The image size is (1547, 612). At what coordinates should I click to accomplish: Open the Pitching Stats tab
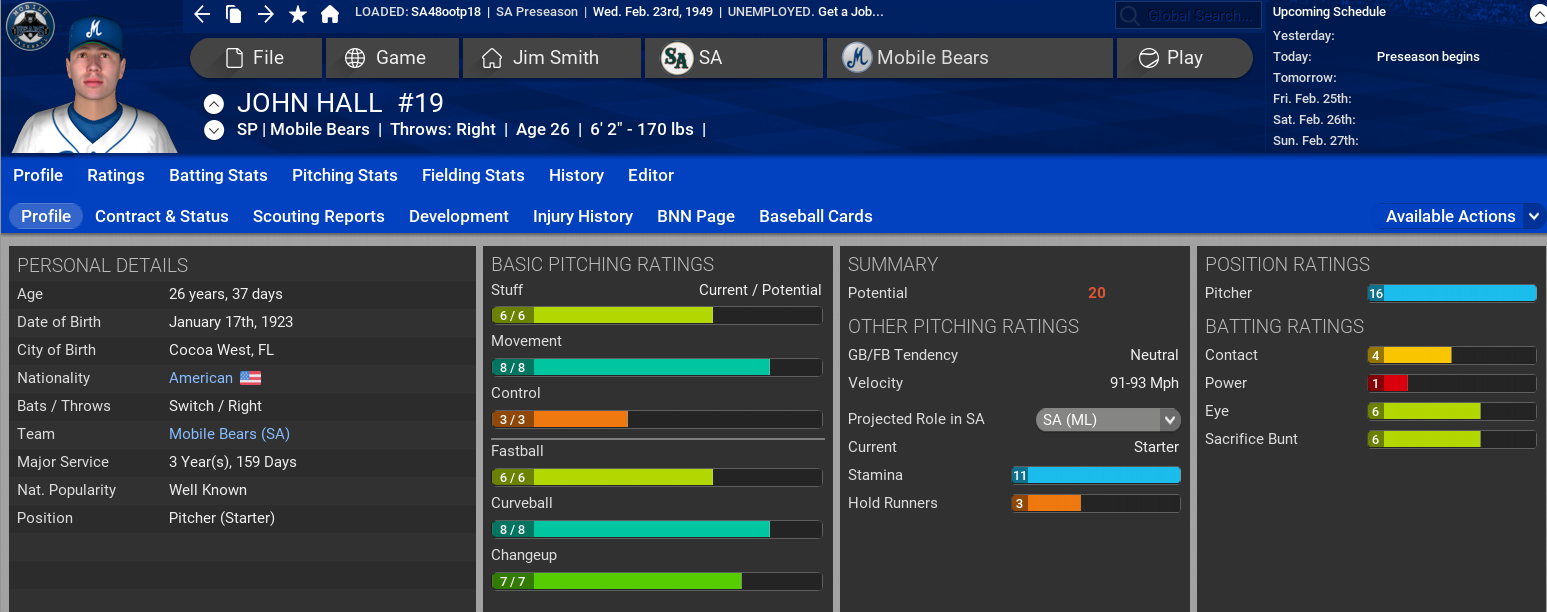344,175
